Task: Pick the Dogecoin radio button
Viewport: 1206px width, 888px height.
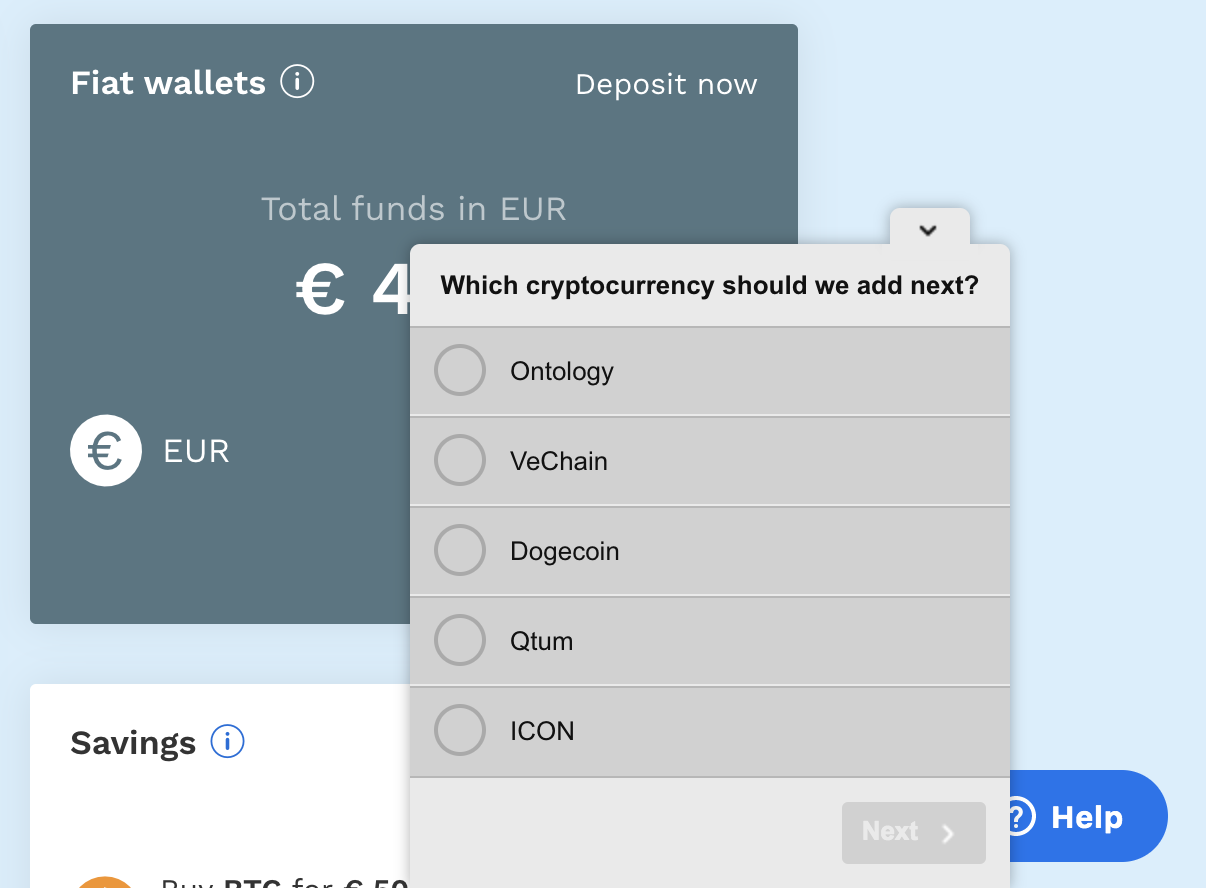Action: click(460, 551)
